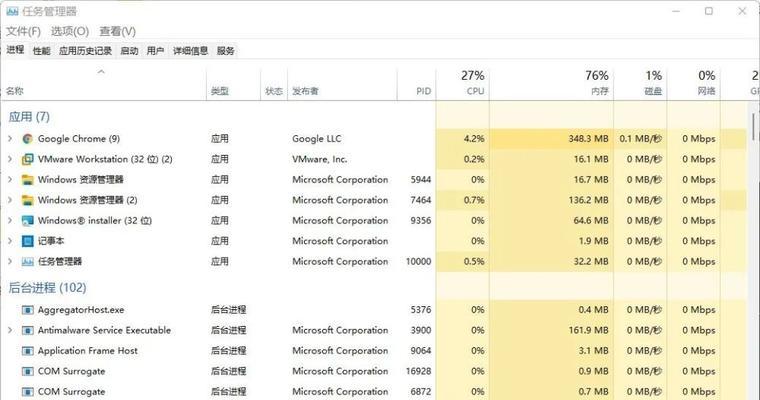Open the 查看(V) menu
Screen dimensions: 760x400
coord(117,32)
